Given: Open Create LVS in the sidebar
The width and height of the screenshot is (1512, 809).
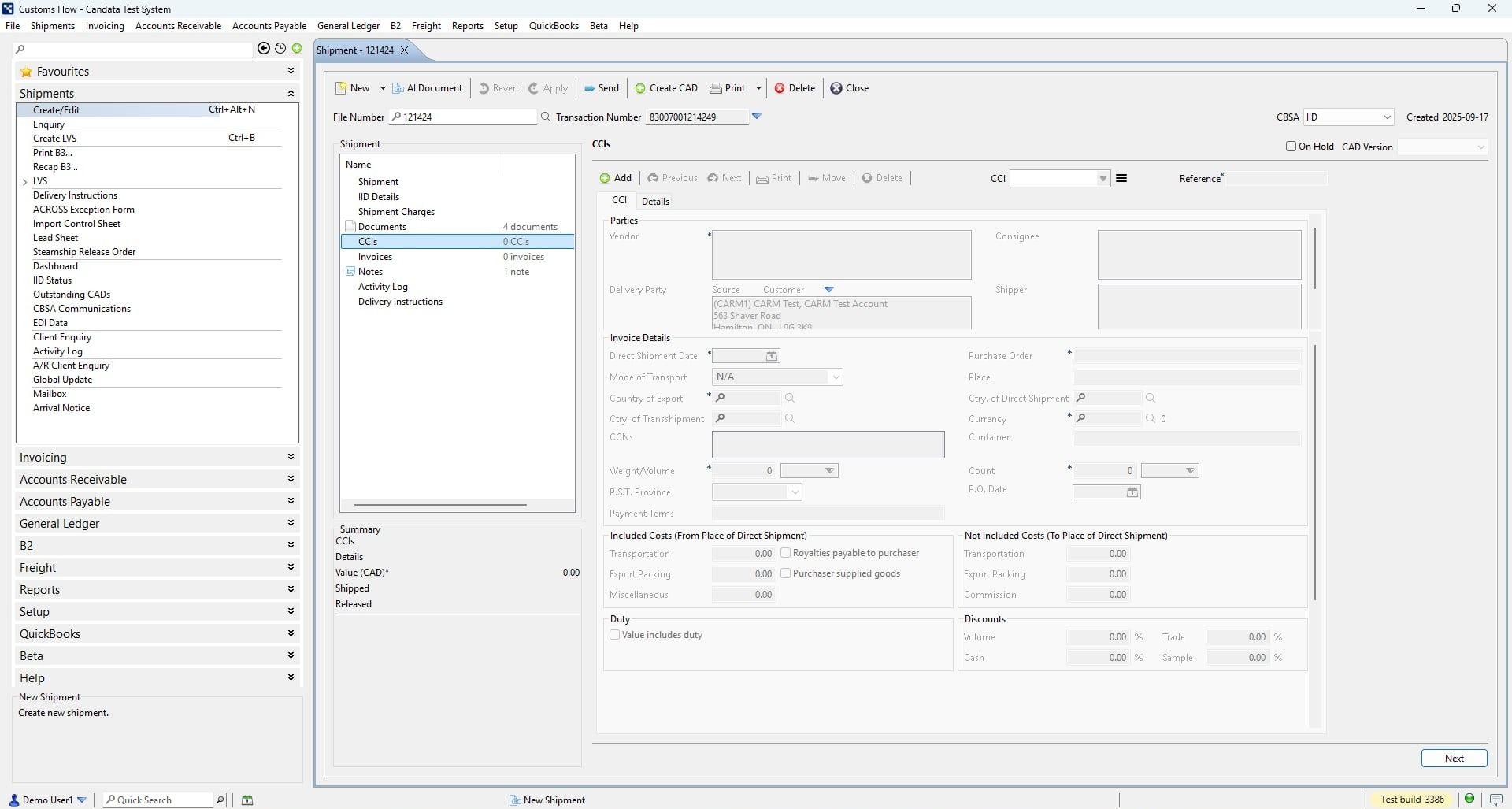Looking at the screenshot, I should (55, 139).
